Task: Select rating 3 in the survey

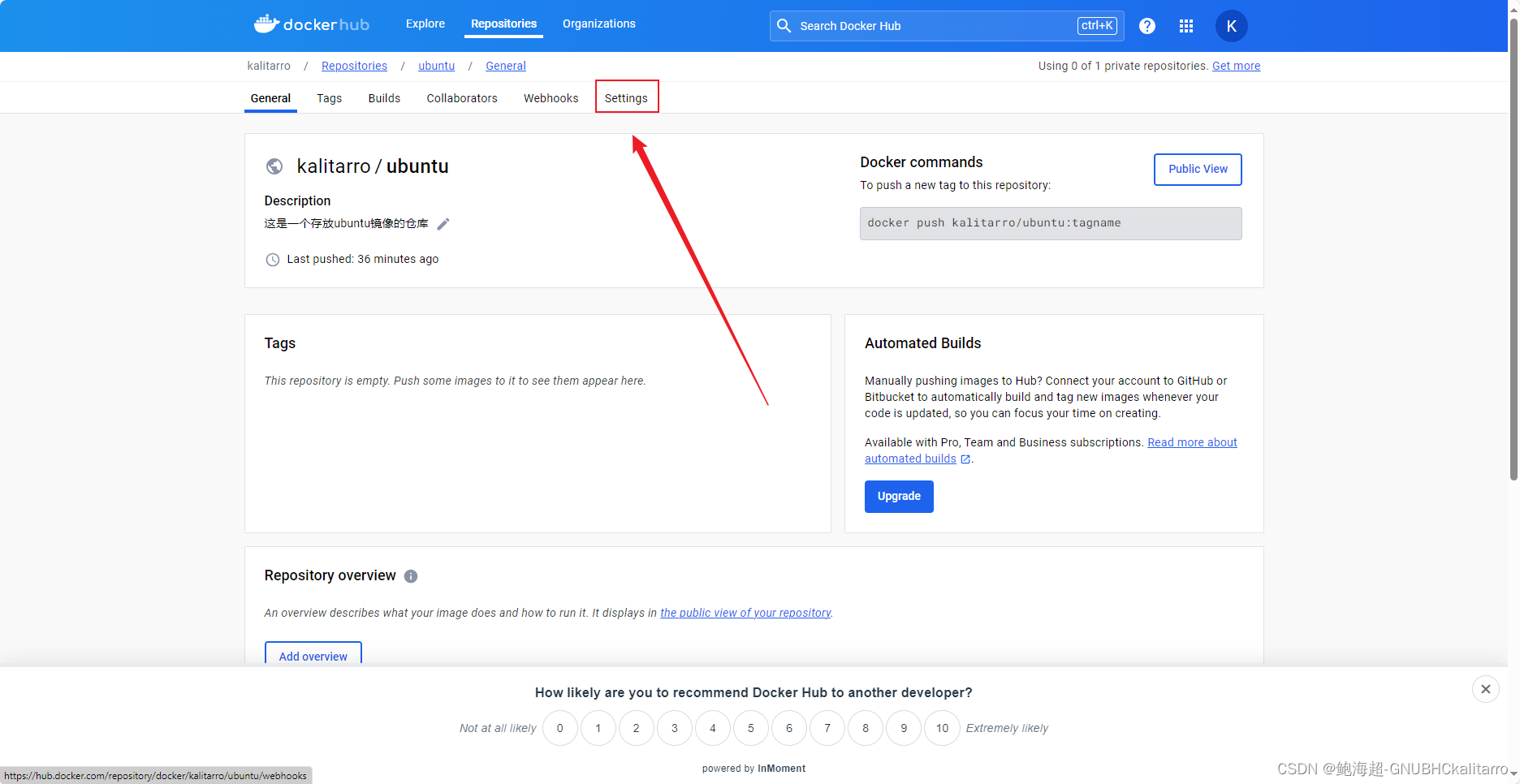Action: [x=675, y=728]
